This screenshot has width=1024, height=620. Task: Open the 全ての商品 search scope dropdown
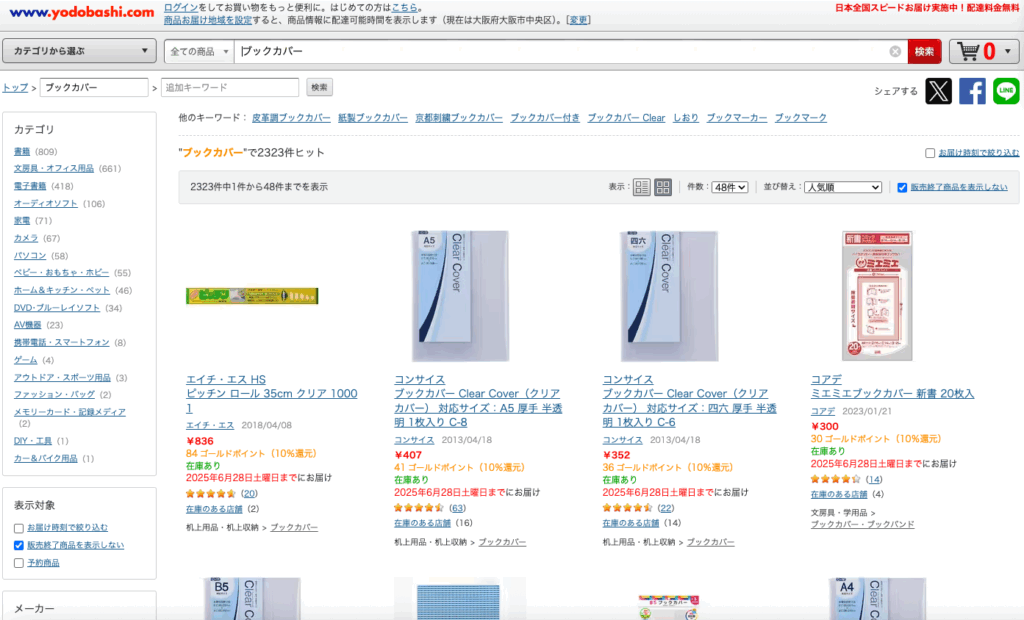click(199, 52)
